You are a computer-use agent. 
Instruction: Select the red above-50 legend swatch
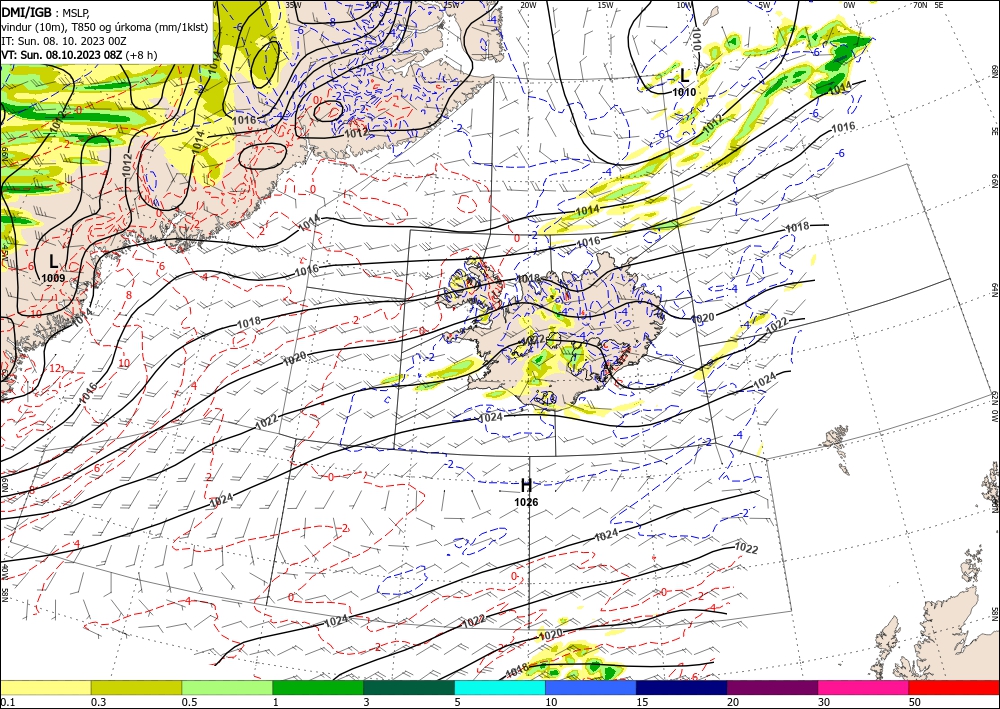coord(954,687)
